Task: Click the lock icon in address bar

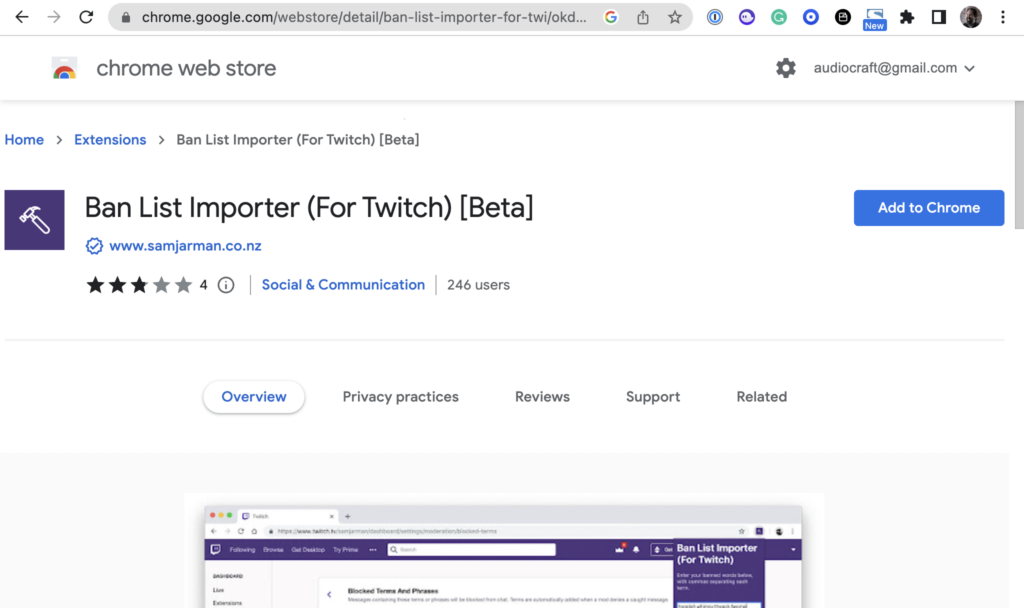Action: 126,18
